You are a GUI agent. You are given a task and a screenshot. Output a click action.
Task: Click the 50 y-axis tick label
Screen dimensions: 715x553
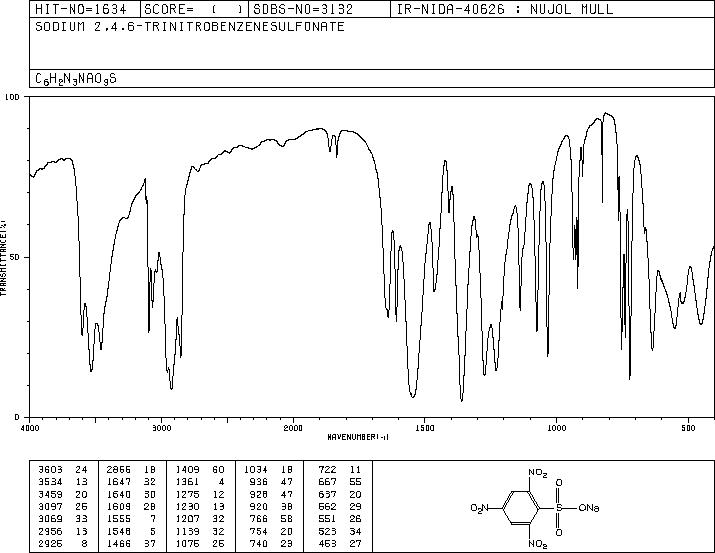coord(15,257)
